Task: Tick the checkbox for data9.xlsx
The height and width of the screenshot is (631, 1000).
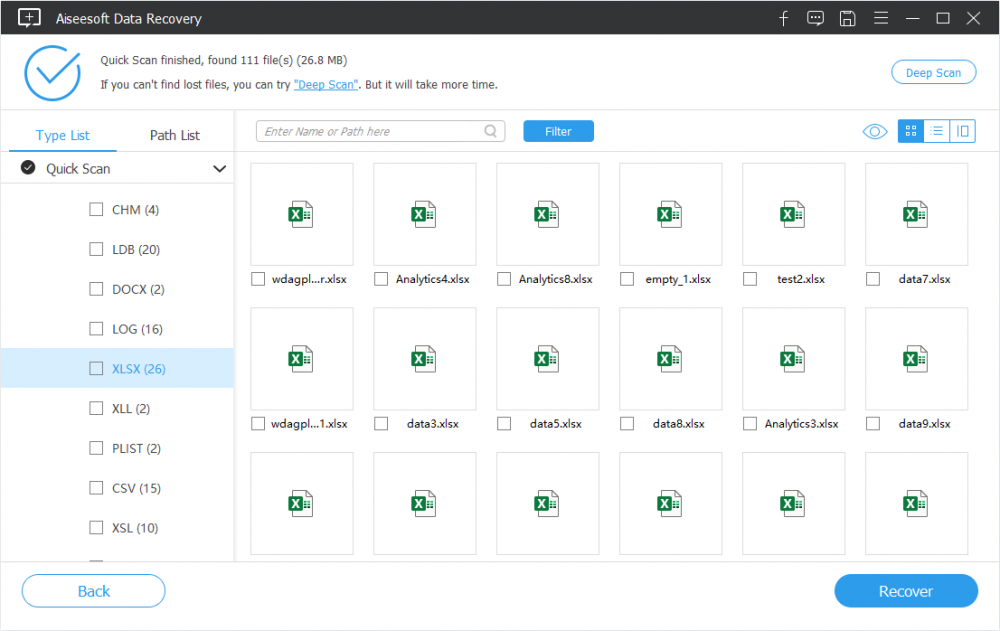Action: 873,424
